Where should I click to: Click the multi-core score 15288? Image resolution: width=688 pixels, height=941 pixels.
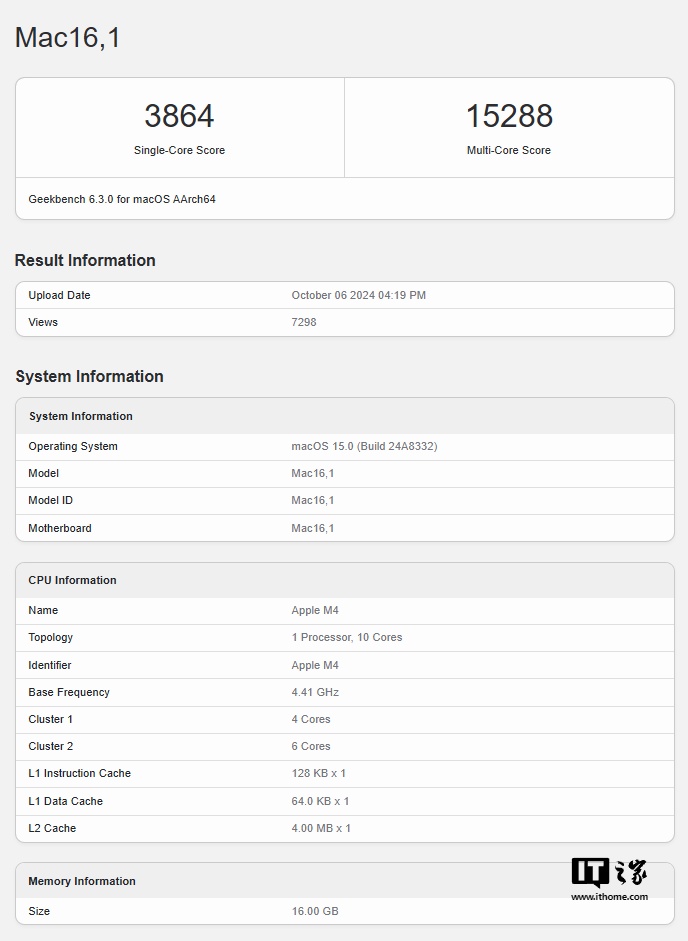coord(509,116)
